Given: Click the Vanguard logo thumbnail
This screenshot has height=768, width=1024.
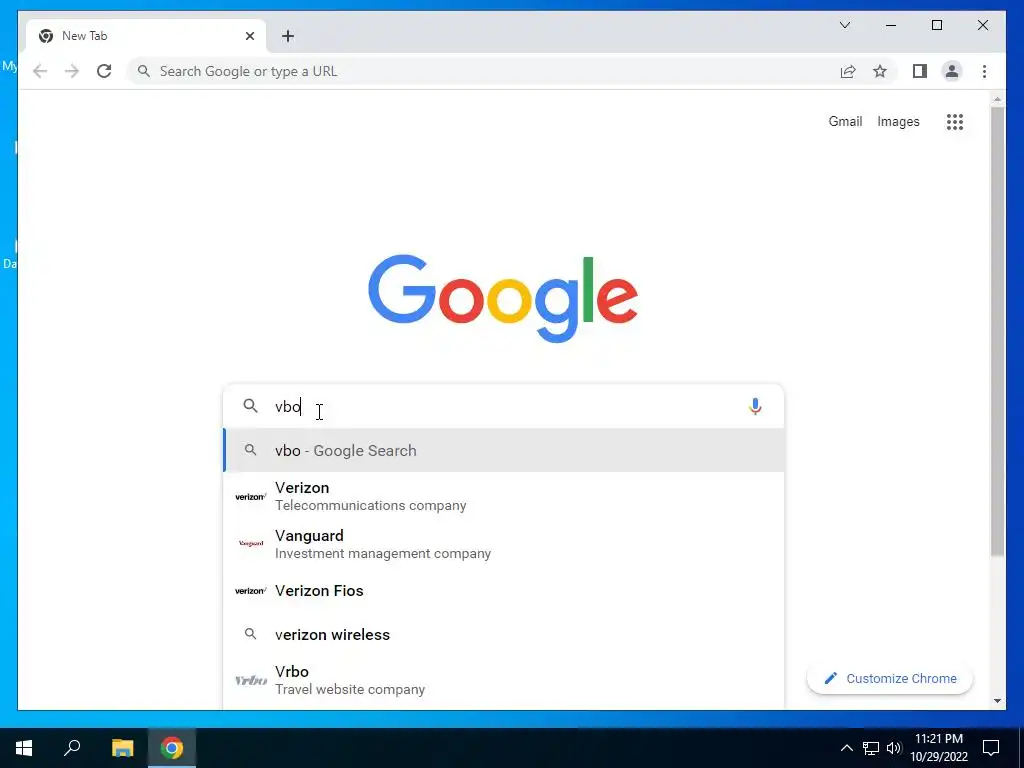Looking at the screenshot, I should (x=251, y=543).
